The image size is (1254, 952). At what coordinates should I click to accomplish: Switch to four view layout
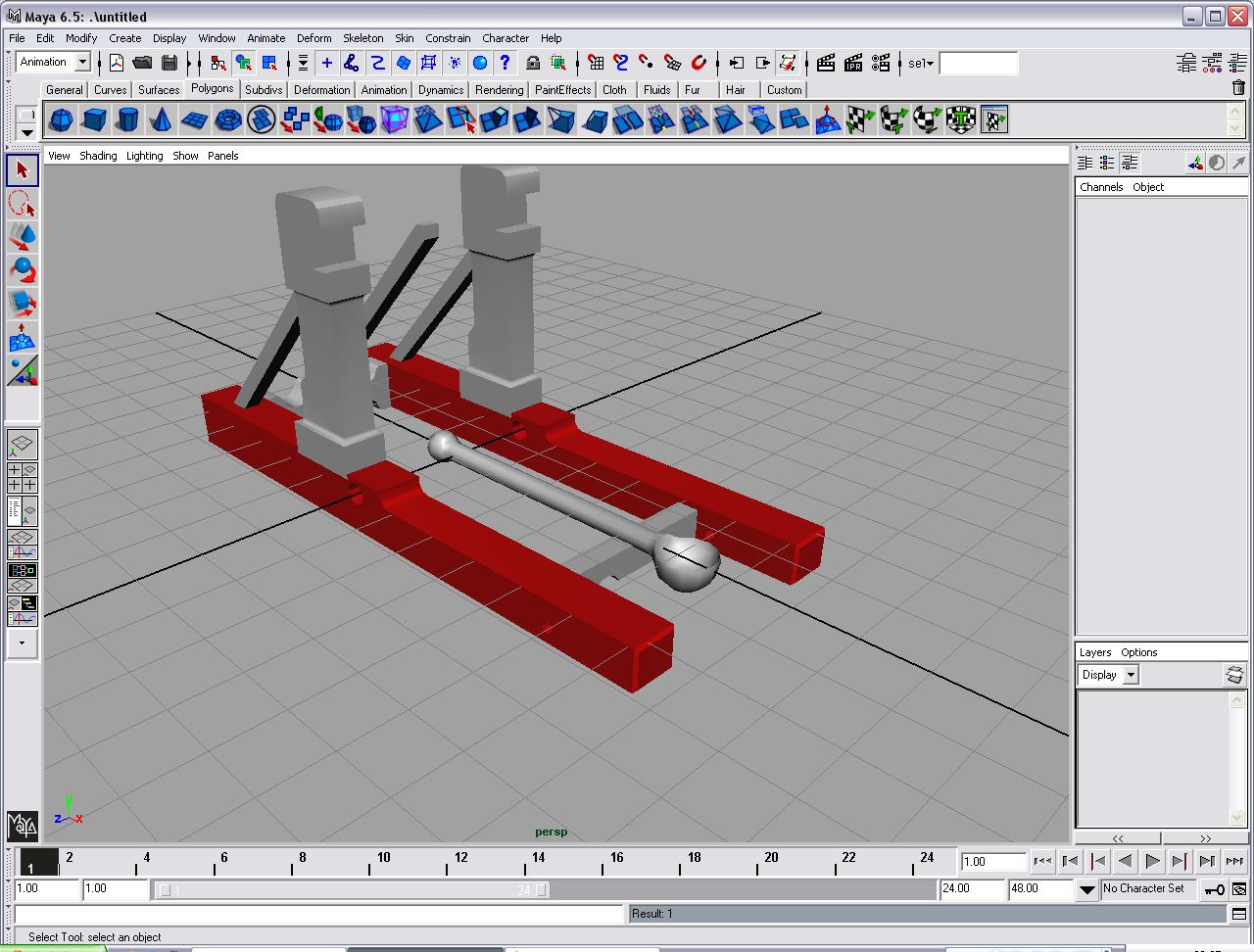click(23, 478)
